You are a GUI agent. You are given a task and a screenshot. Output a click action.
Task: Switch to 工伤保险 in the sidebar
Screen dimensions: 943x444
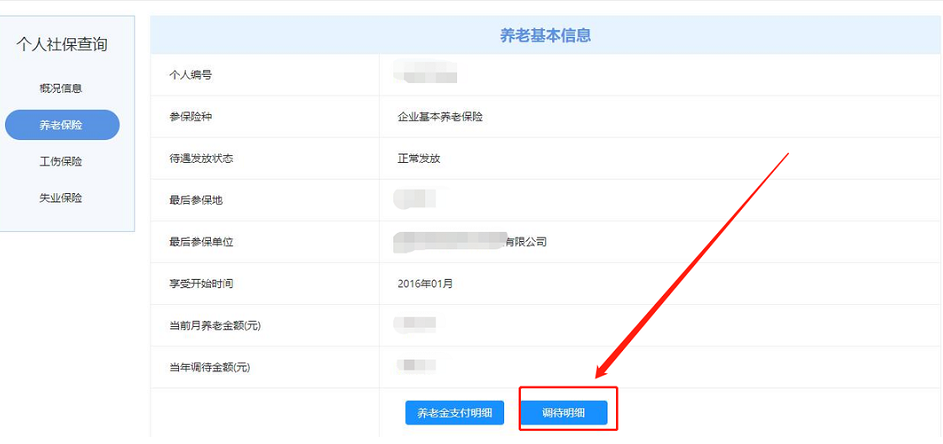[61, 161]
